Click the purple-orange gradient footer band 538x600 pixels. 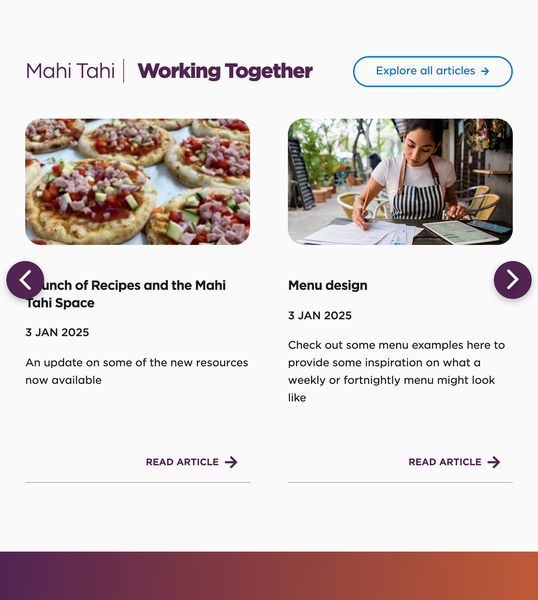point(269,576)
